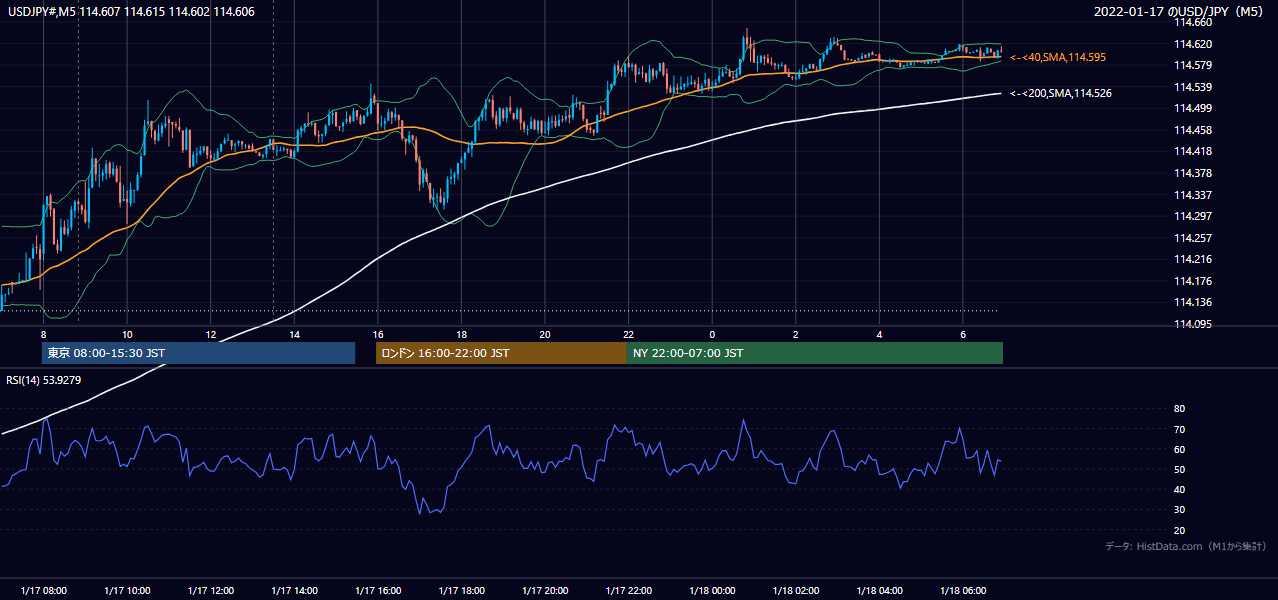This screenshot has width=1278, height=600.
Task: Click the 40 SMA 114.595 orange label
Action: 1058,58
